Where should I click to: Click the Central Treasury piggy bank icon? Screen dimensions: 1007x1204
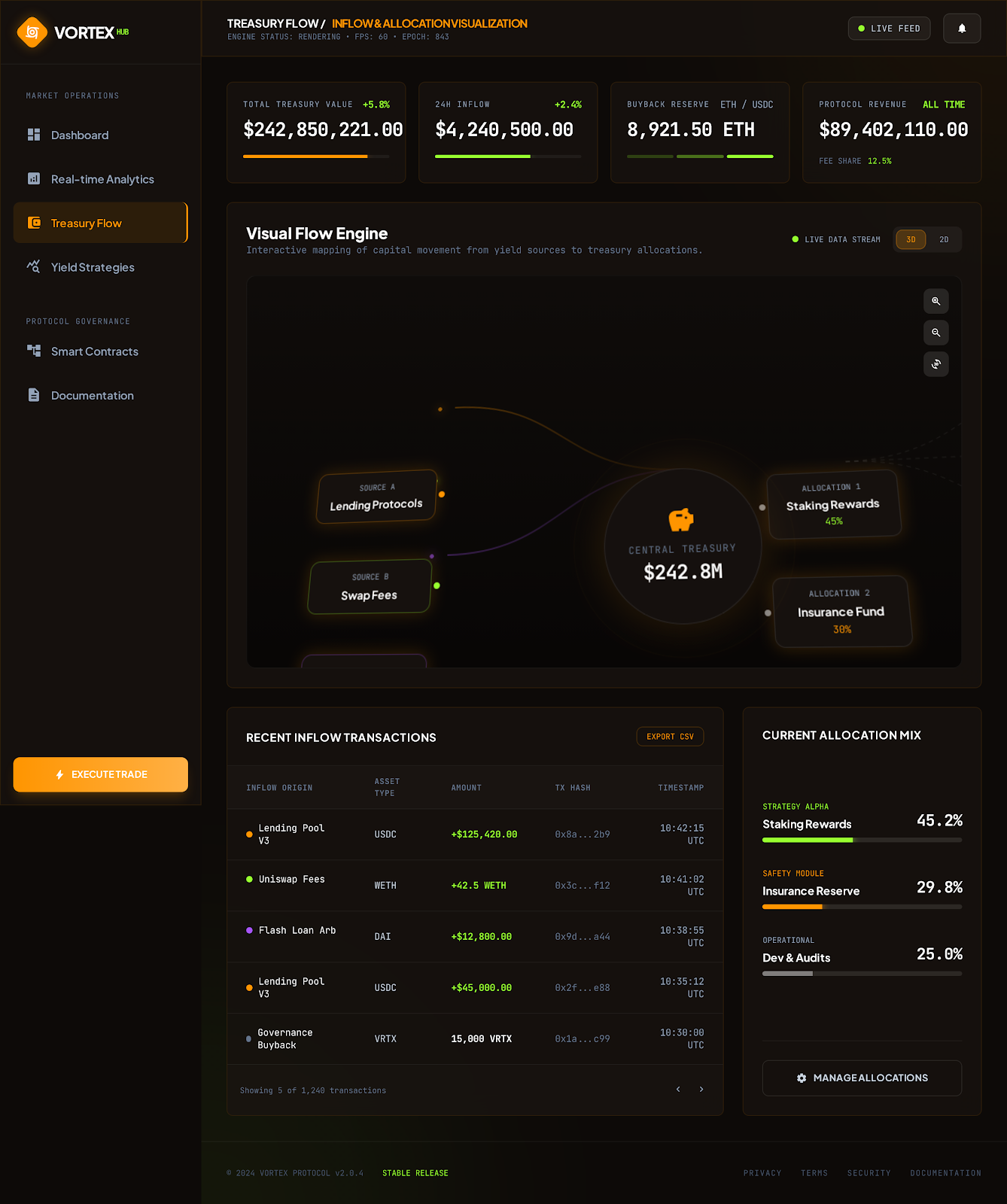click(x=681, y=519)
